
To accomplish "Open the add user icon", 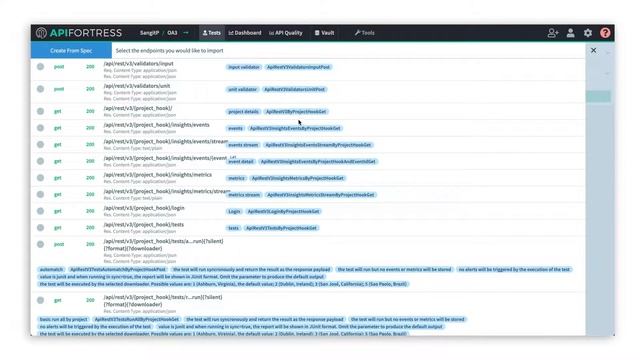I will 552,33.
